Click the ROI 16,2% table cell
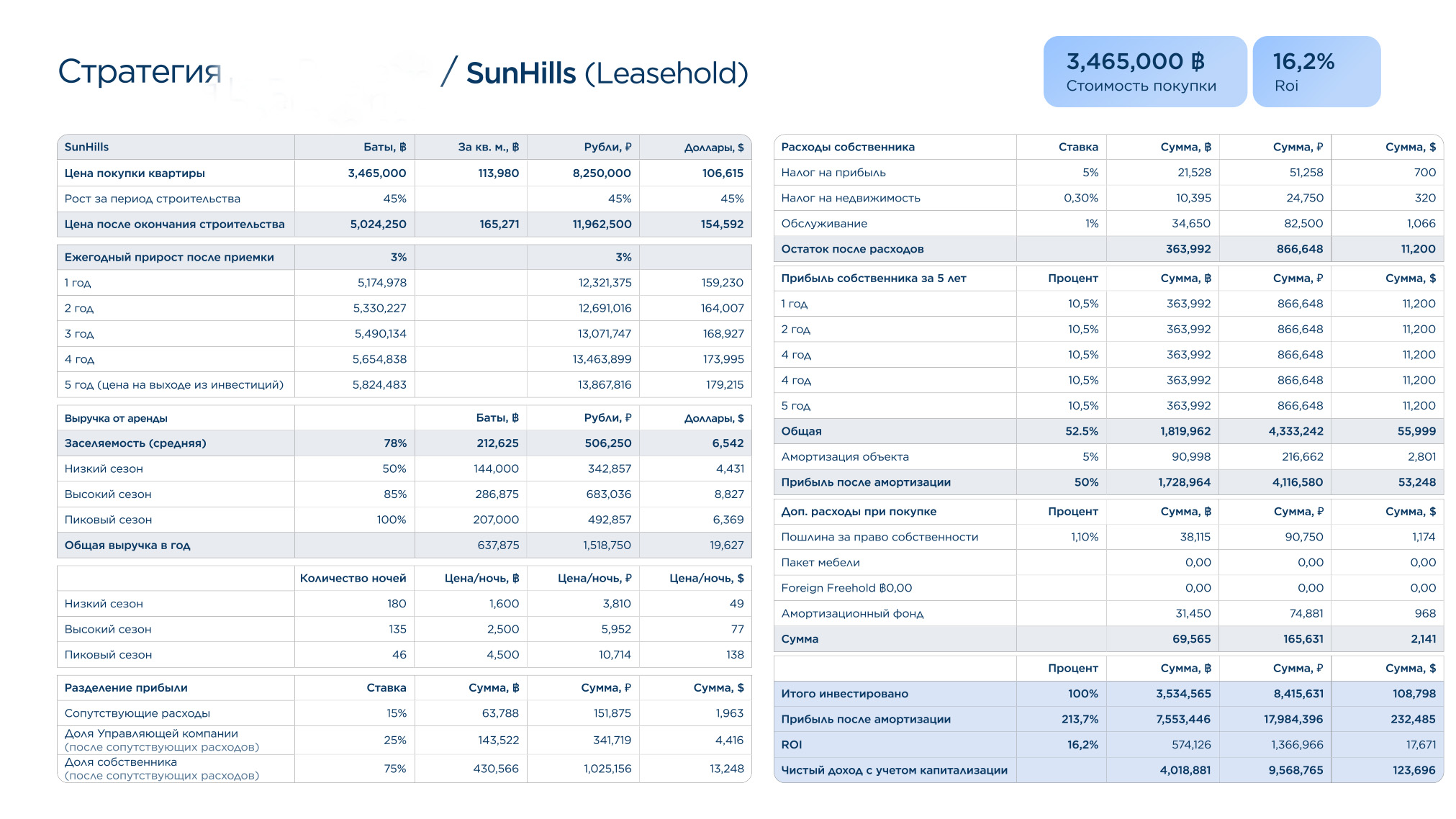The height and width of the screenshot is (819, 1456). 1082,745
